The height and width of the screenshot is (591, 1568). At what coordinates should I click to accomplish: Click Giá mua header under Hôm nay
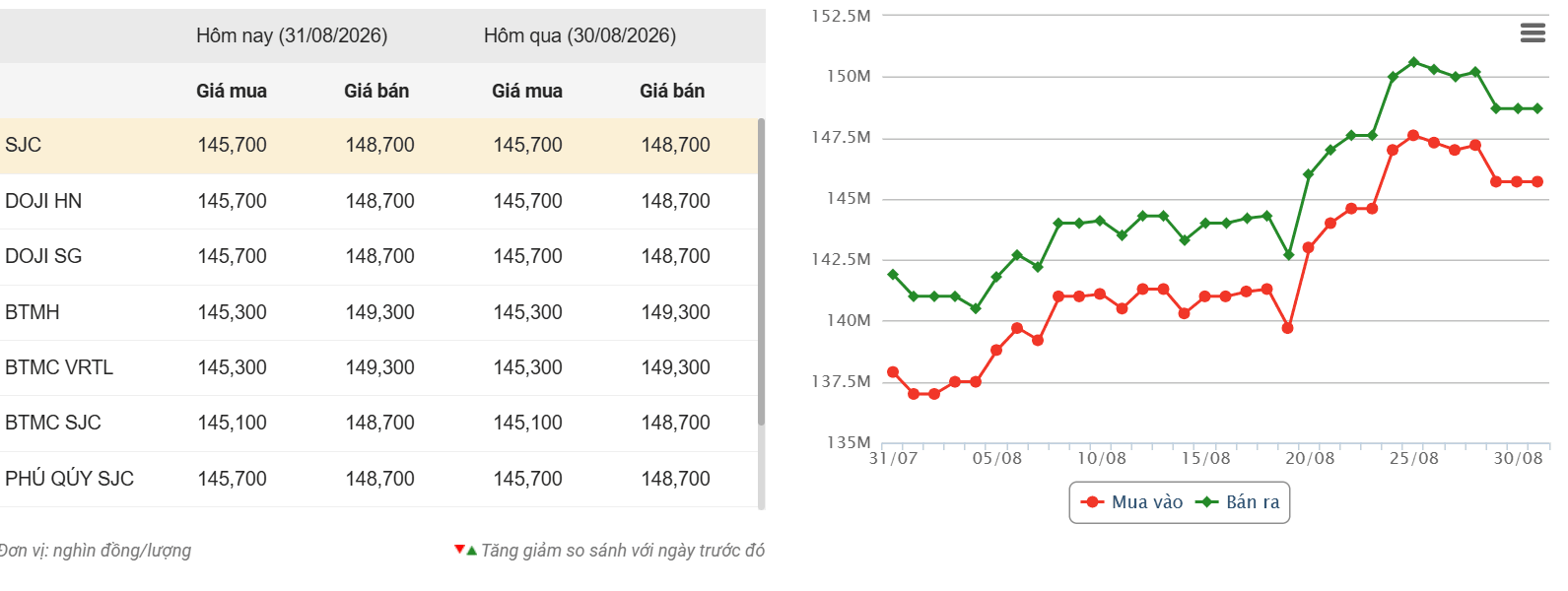[232, 91]
